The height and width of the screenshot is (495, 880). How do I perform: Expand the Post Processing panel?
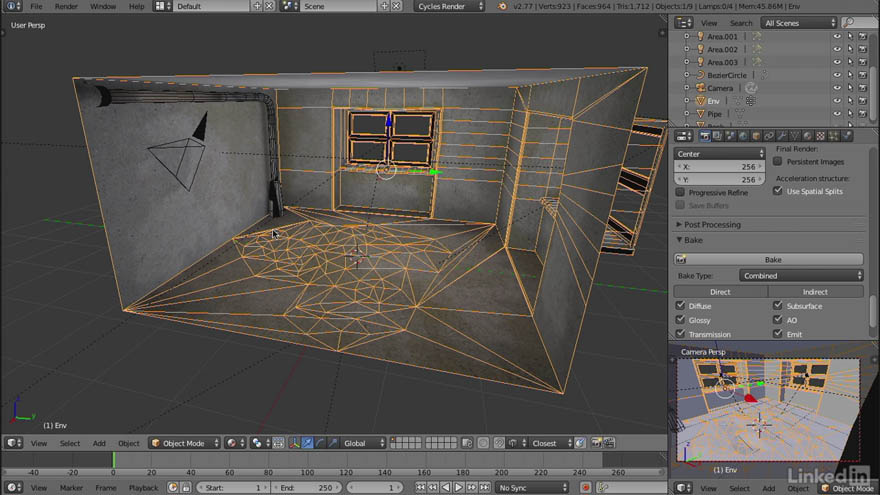point(712,224)
